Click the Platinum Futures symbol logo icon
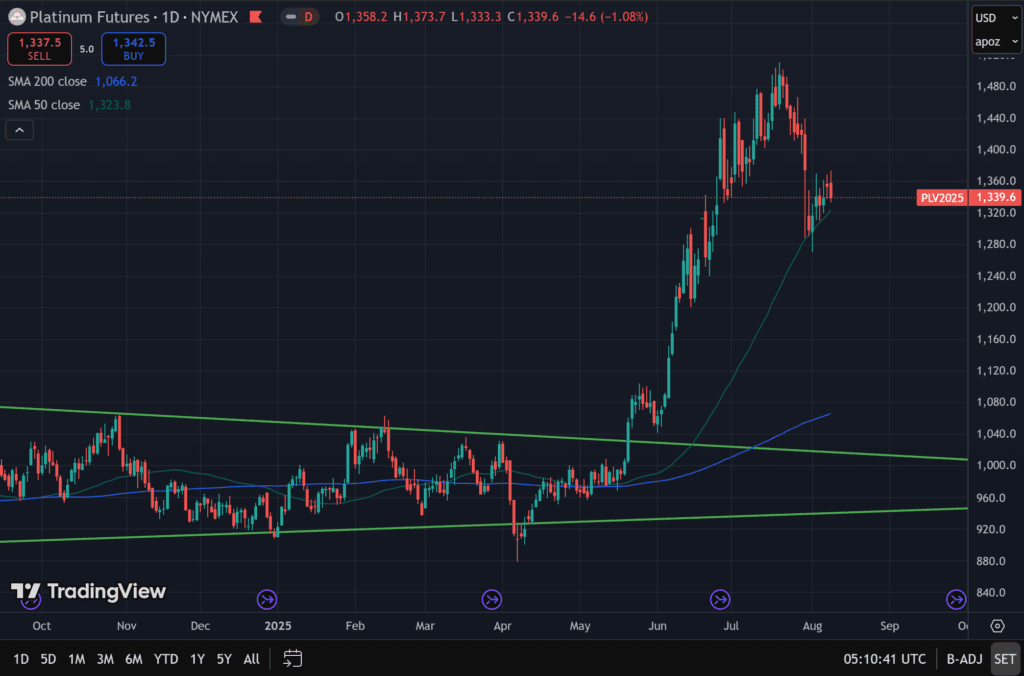Screen dimensions: 1024x676 coord(16,17)
